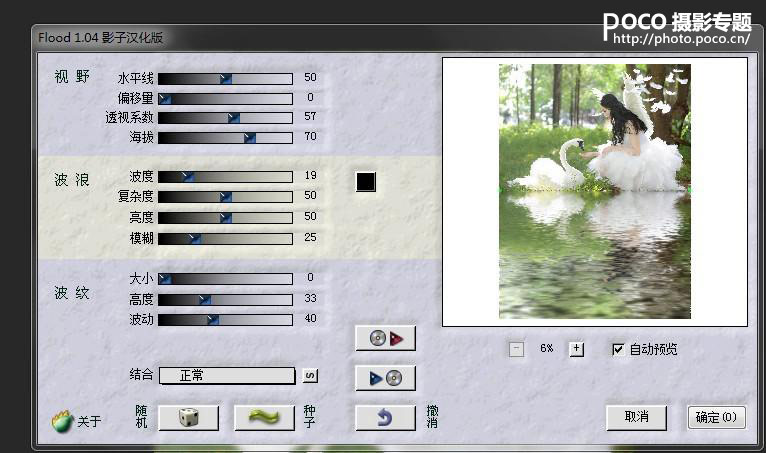The image size is (766, 453).
Task: Open the 关于 about icon
Action: click(62, 421)
